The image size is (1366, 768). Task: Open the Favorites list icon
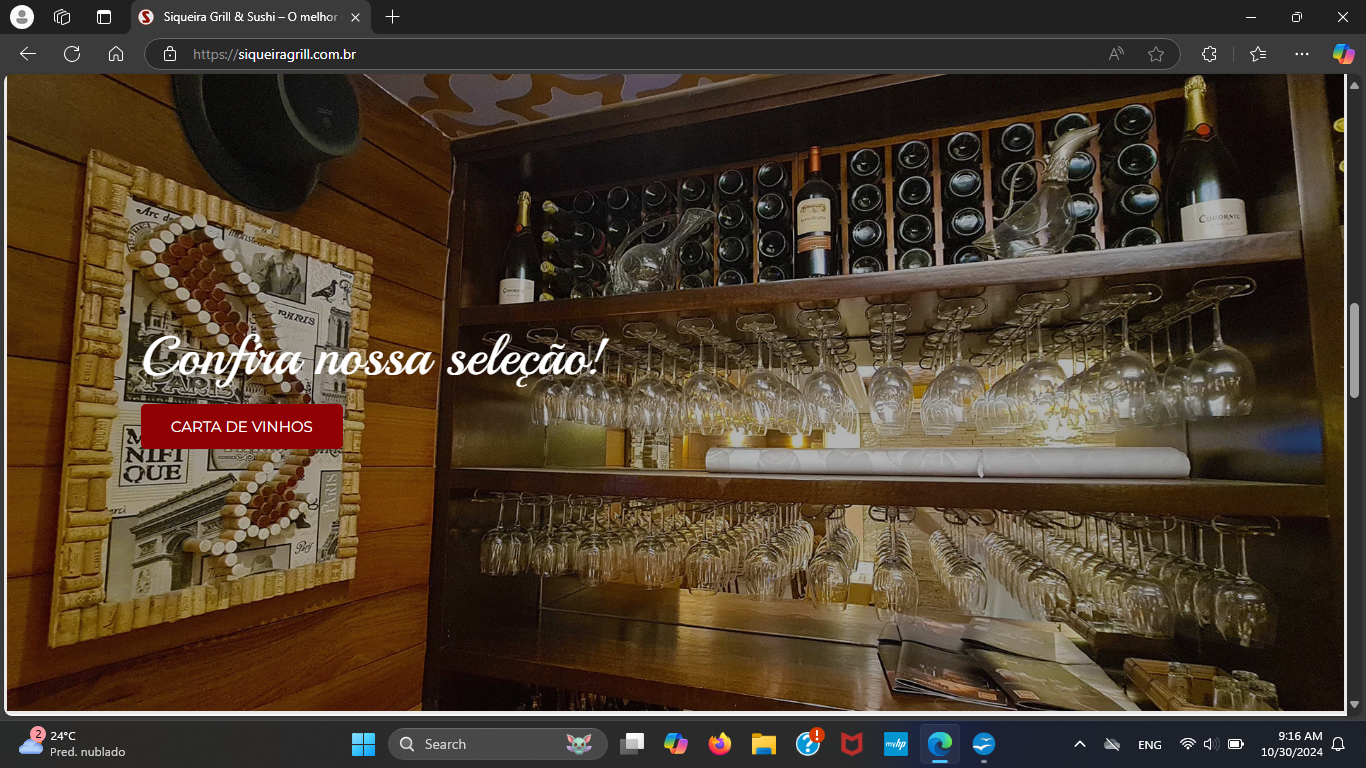coord(1258,54)
